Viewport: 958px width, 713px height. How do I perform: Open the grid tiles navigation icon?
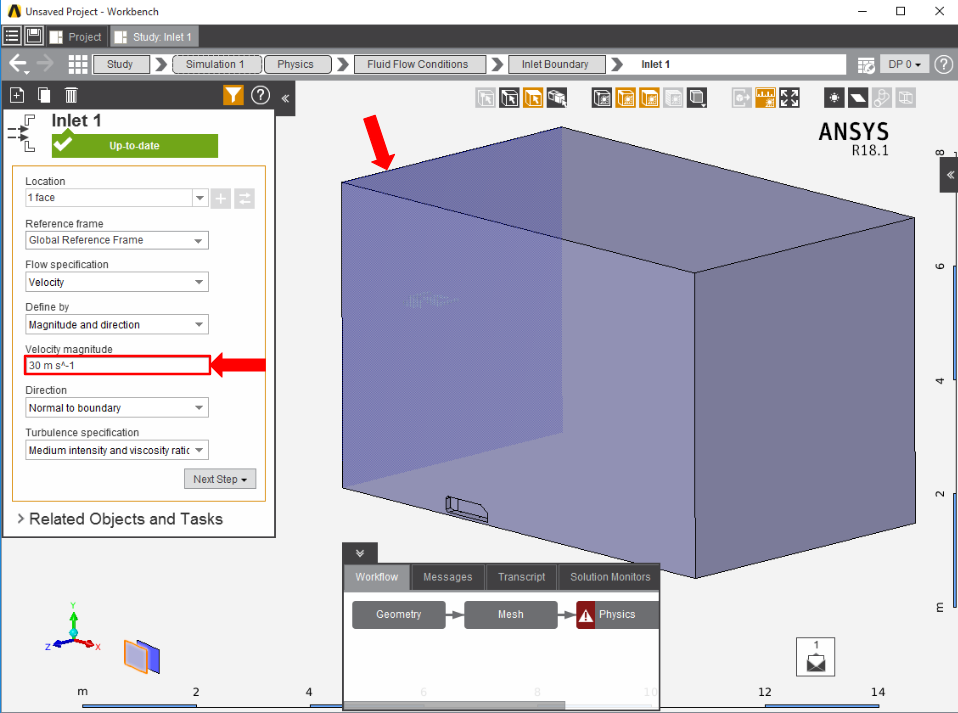coord(78,64)
